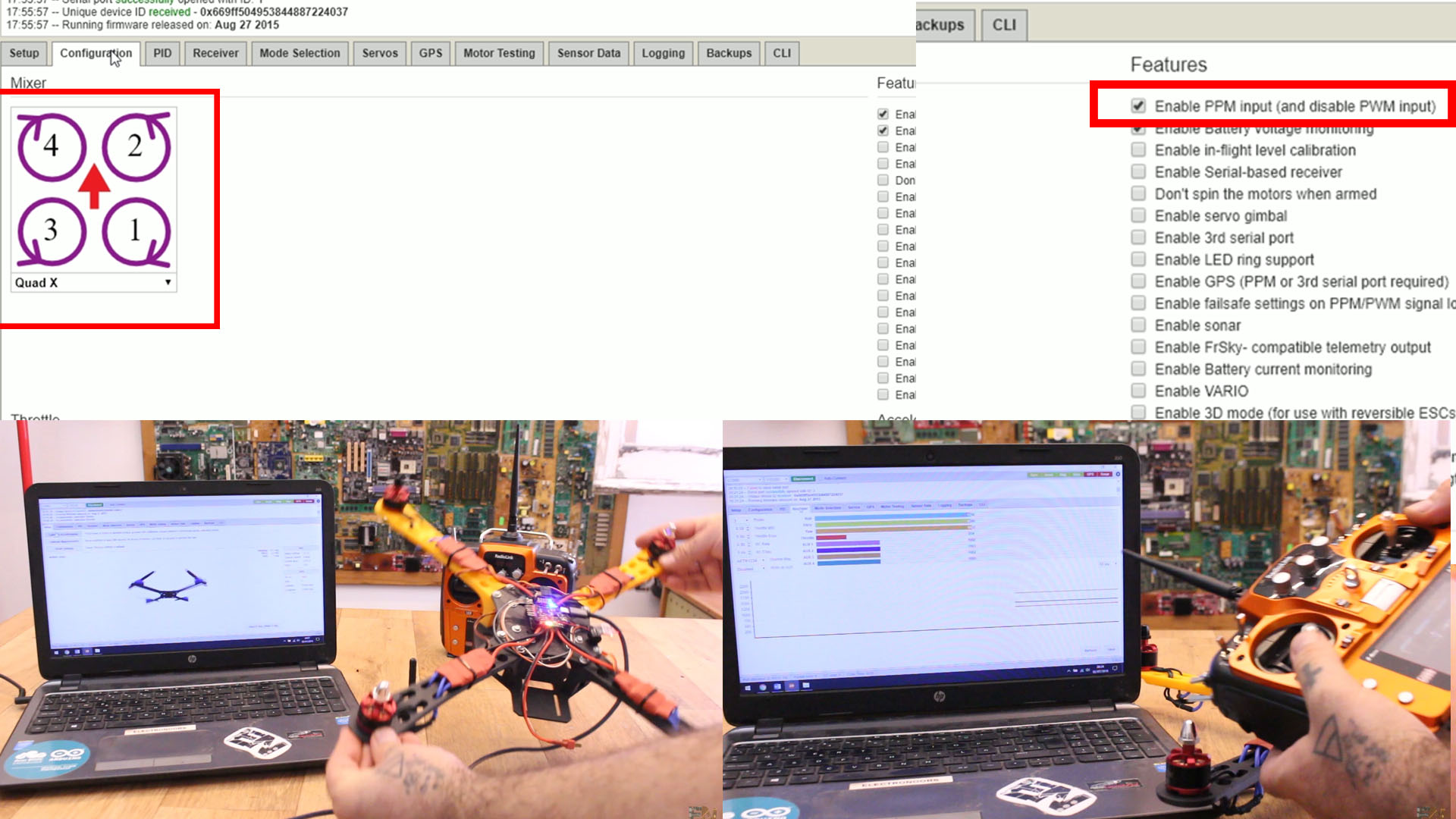Open the Setup tab
The width and height of the screenshot is (1456, 819).
[24, 53]
